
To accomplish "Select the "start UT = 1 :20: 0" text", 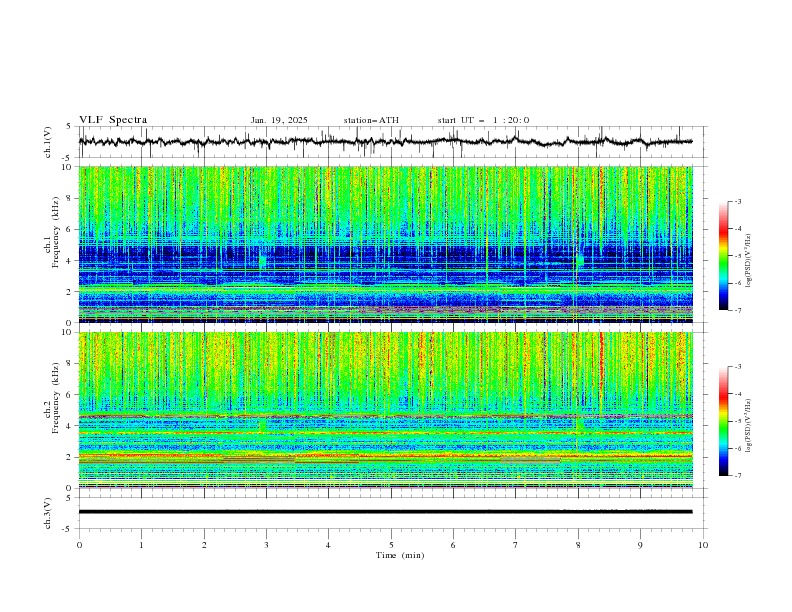I will (x=483, y=120).
